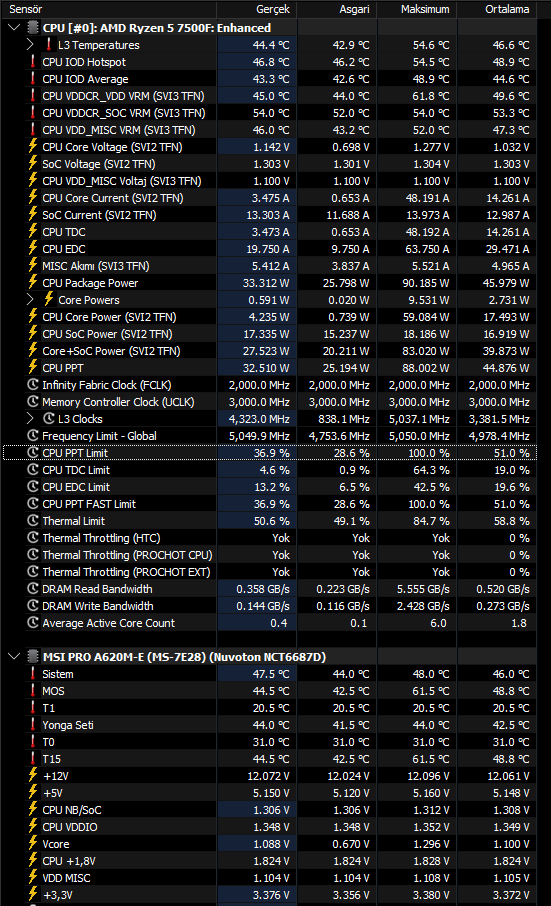Viewport: 551px width, 906px height.
Task: Select the CPU VDD_MISC Voltaj row
Action: coord(269,181)
